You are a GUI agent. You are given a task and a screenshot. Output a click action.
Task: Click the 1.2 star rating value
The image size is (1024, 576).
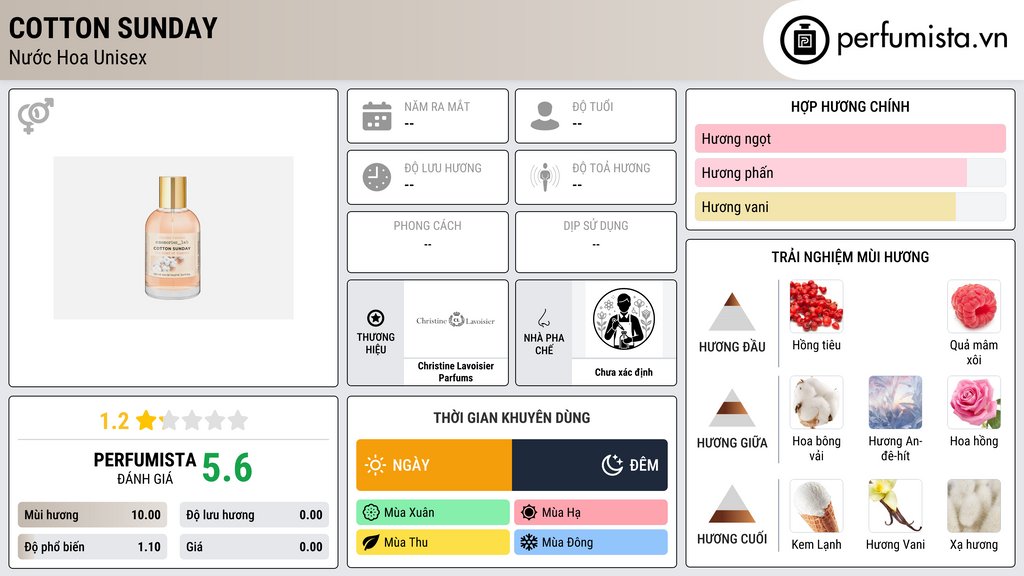pyautogui.click(x=114, y=421)
